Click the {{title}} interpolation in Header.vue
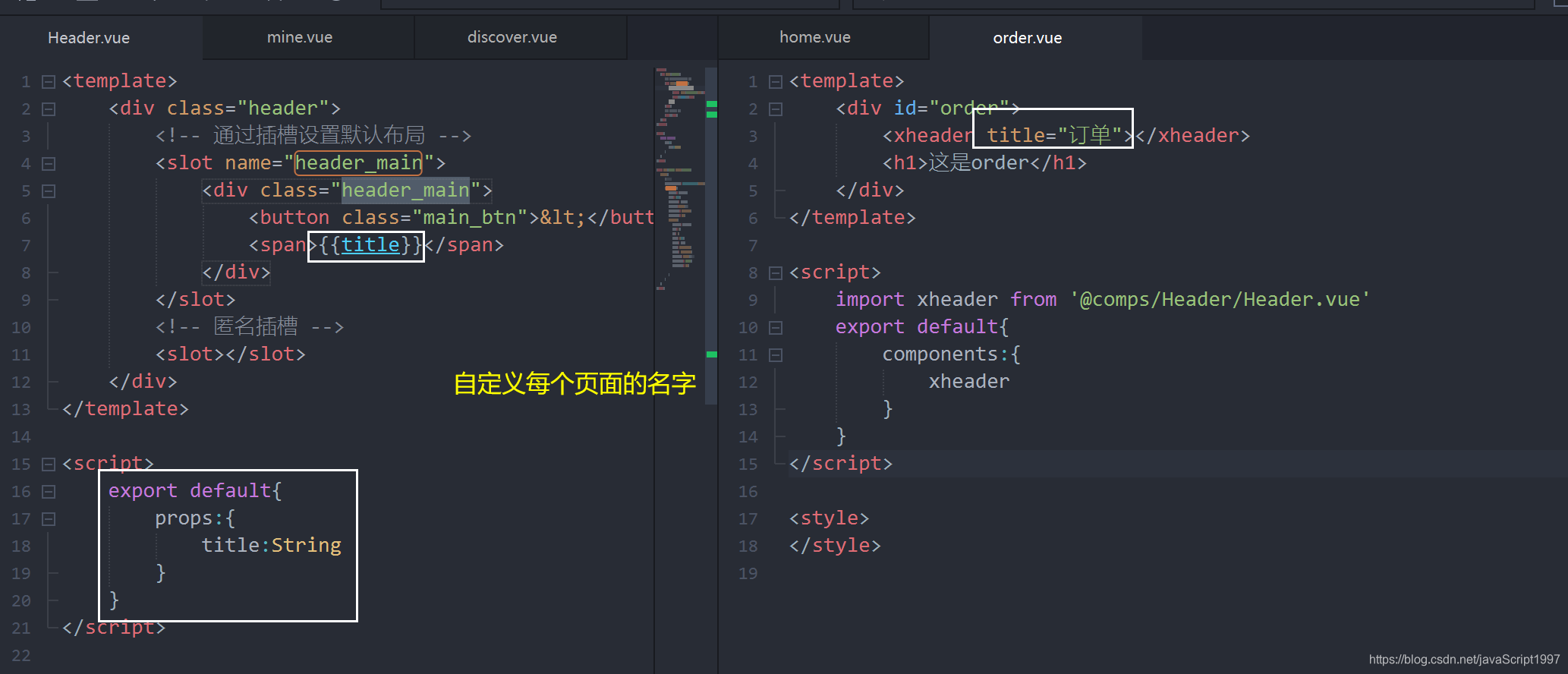This screenshot has height=674, width=1568. point(370,244)
